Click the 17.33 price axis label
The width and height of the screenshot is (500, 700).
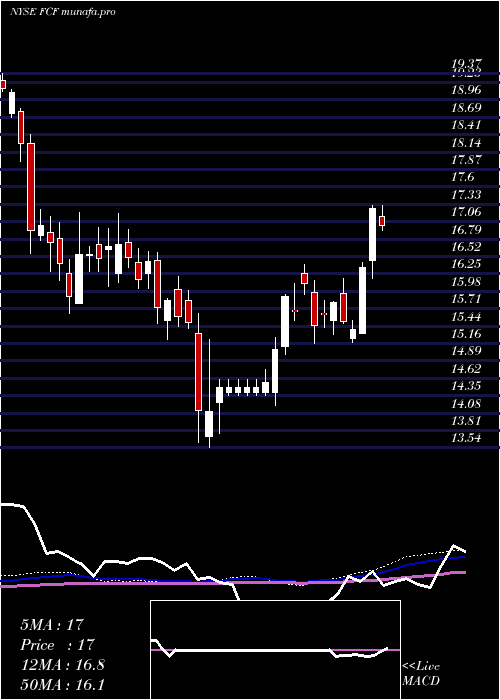[467, 195]
